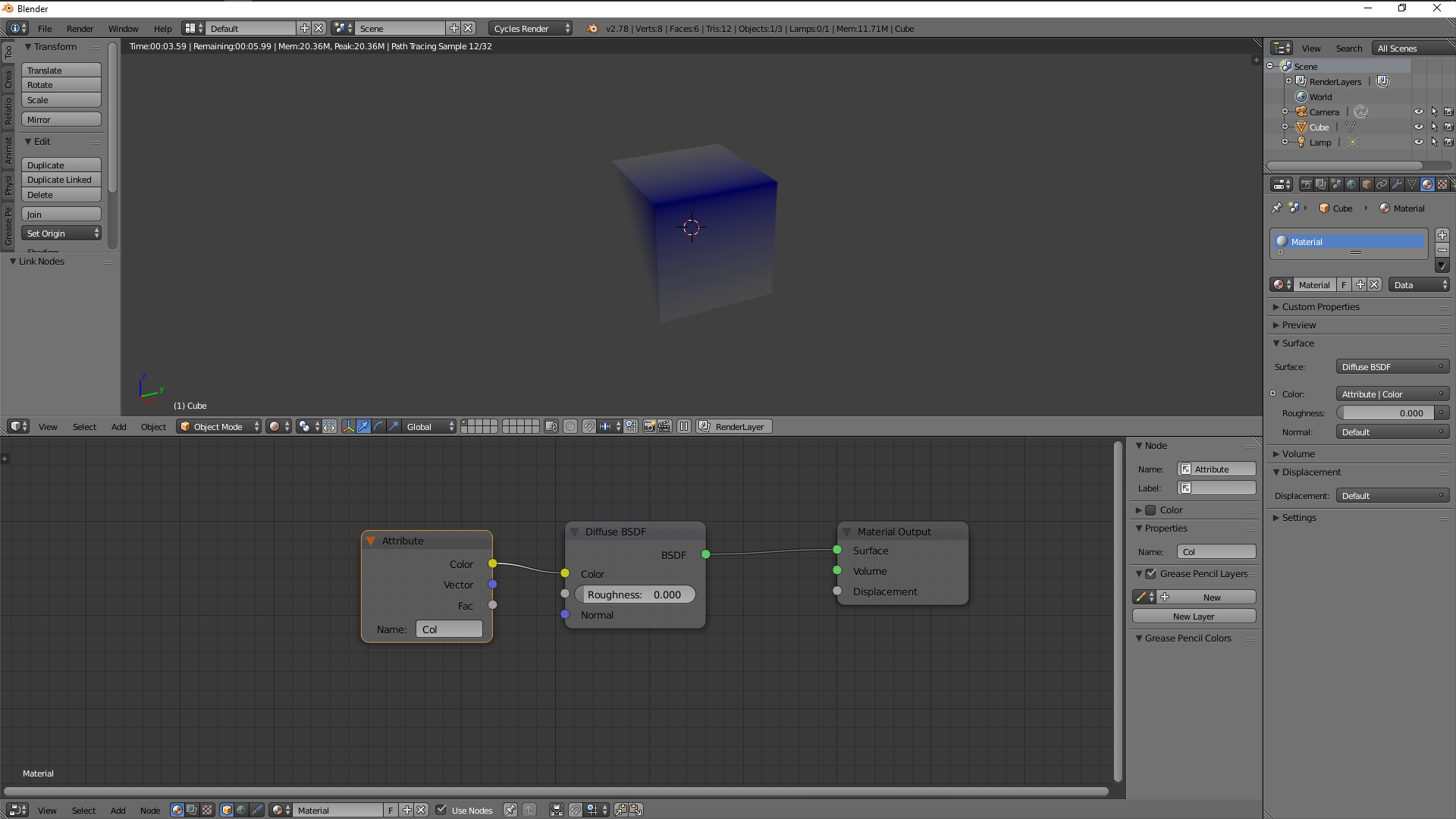Copy selected nodes to clipboard icon
The height and width of the screenshot is (819, 1456).
620,810
